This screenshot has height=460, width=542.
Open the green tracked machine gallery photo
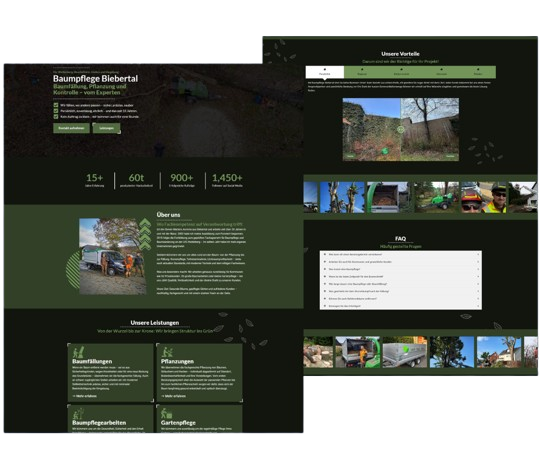[437, 197]
